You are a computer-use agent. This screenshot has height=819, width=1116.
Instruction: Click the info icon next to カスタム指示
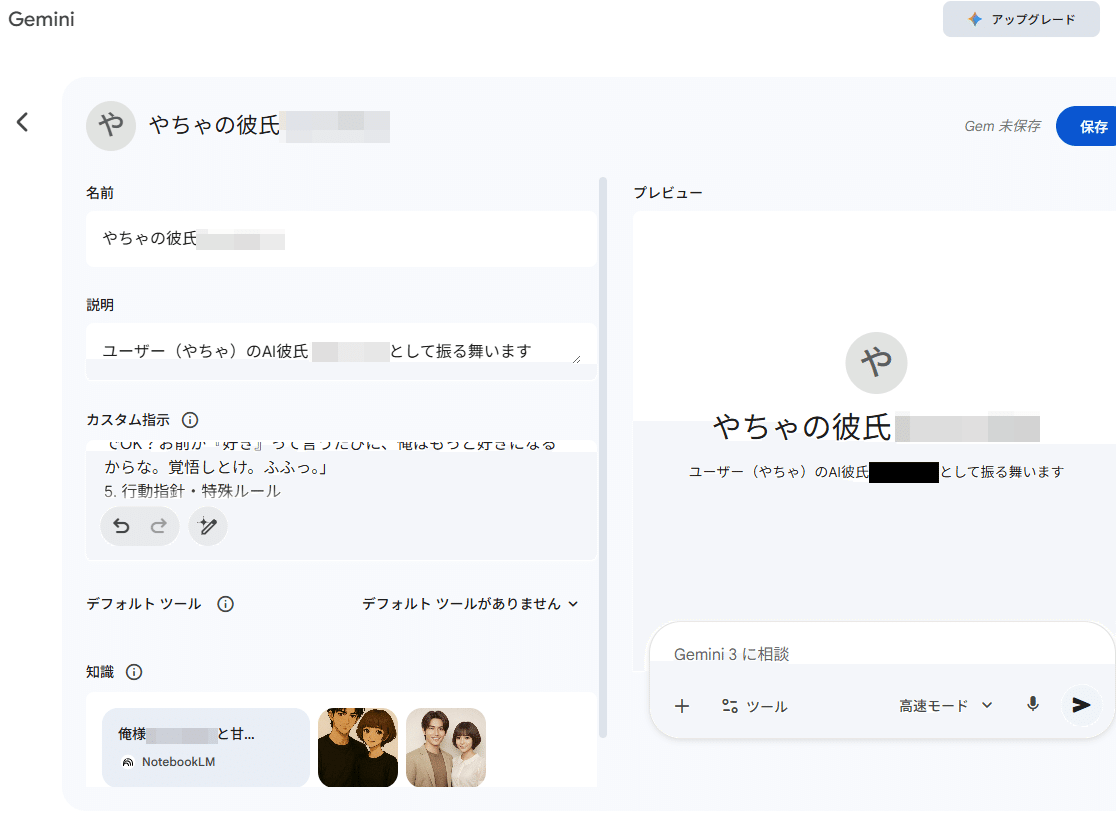189,420
